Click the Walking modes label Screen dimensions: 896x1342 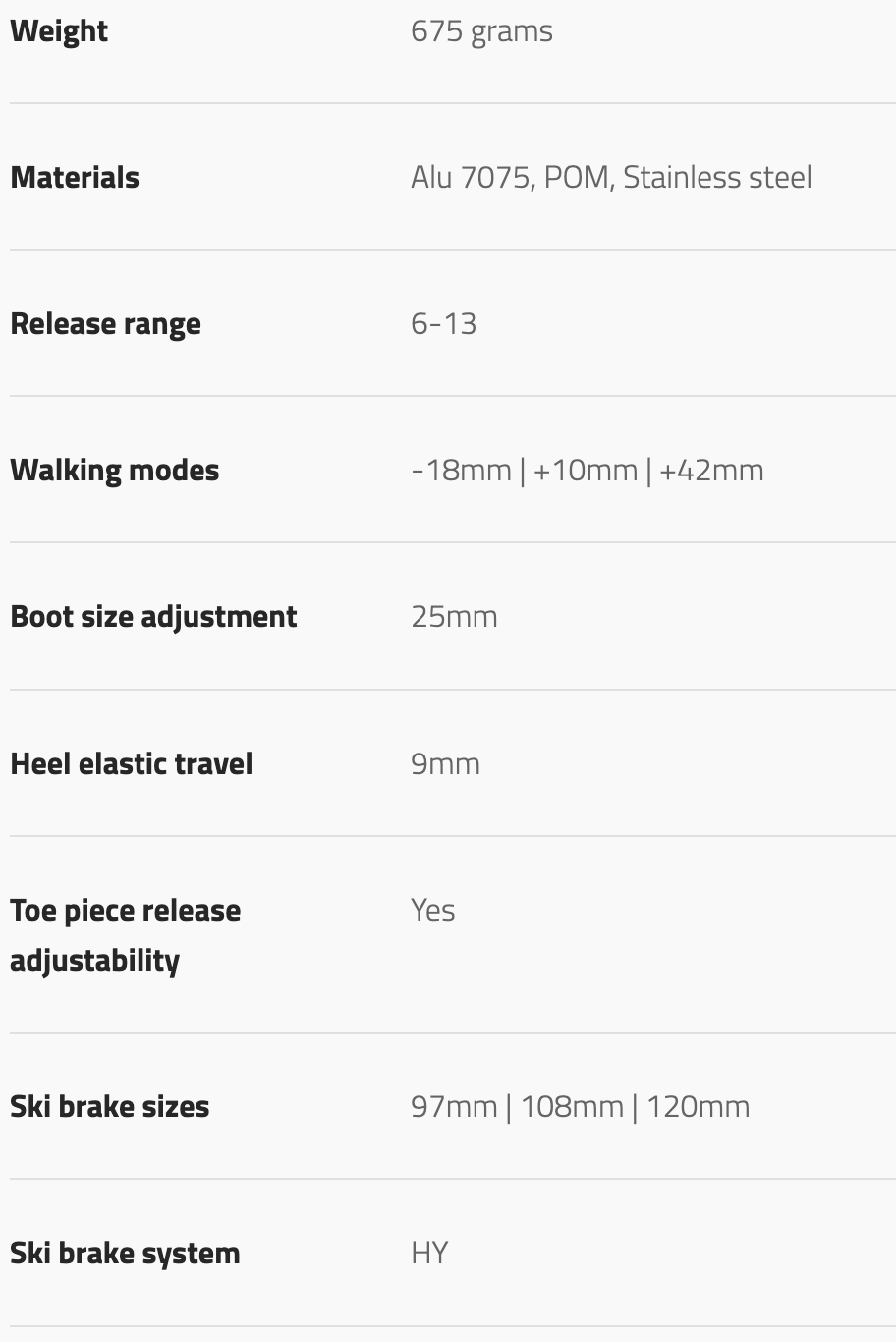[114, 471]
